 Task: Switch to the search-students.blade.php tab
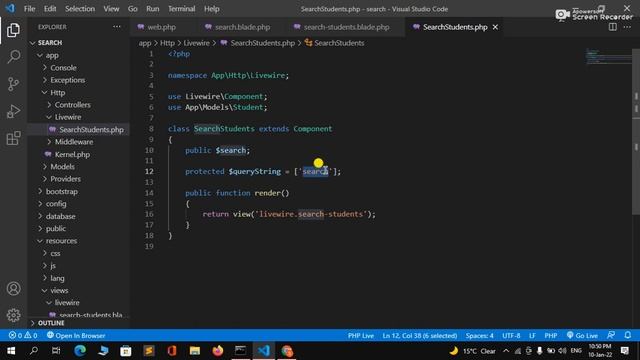point(346,27)
